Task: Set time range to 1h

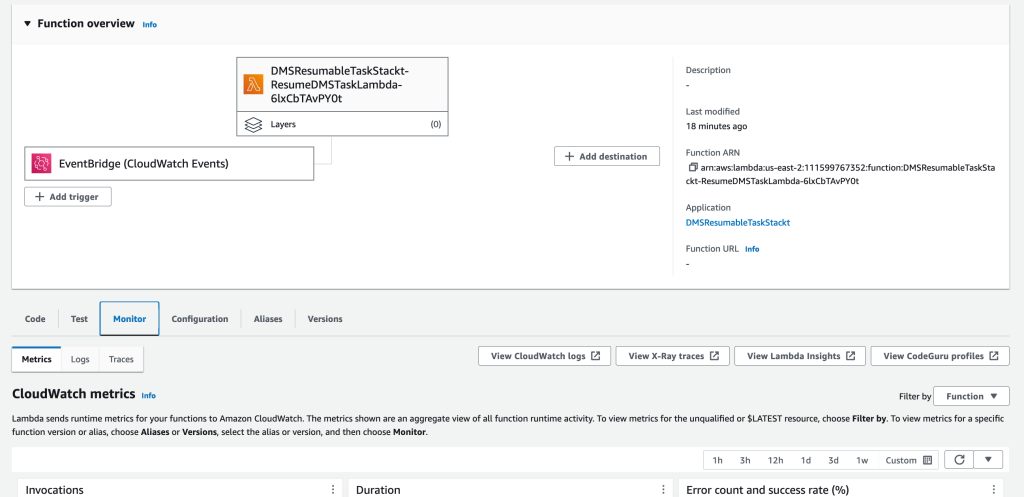Action: pyautogui.click(x=717, y=460)
